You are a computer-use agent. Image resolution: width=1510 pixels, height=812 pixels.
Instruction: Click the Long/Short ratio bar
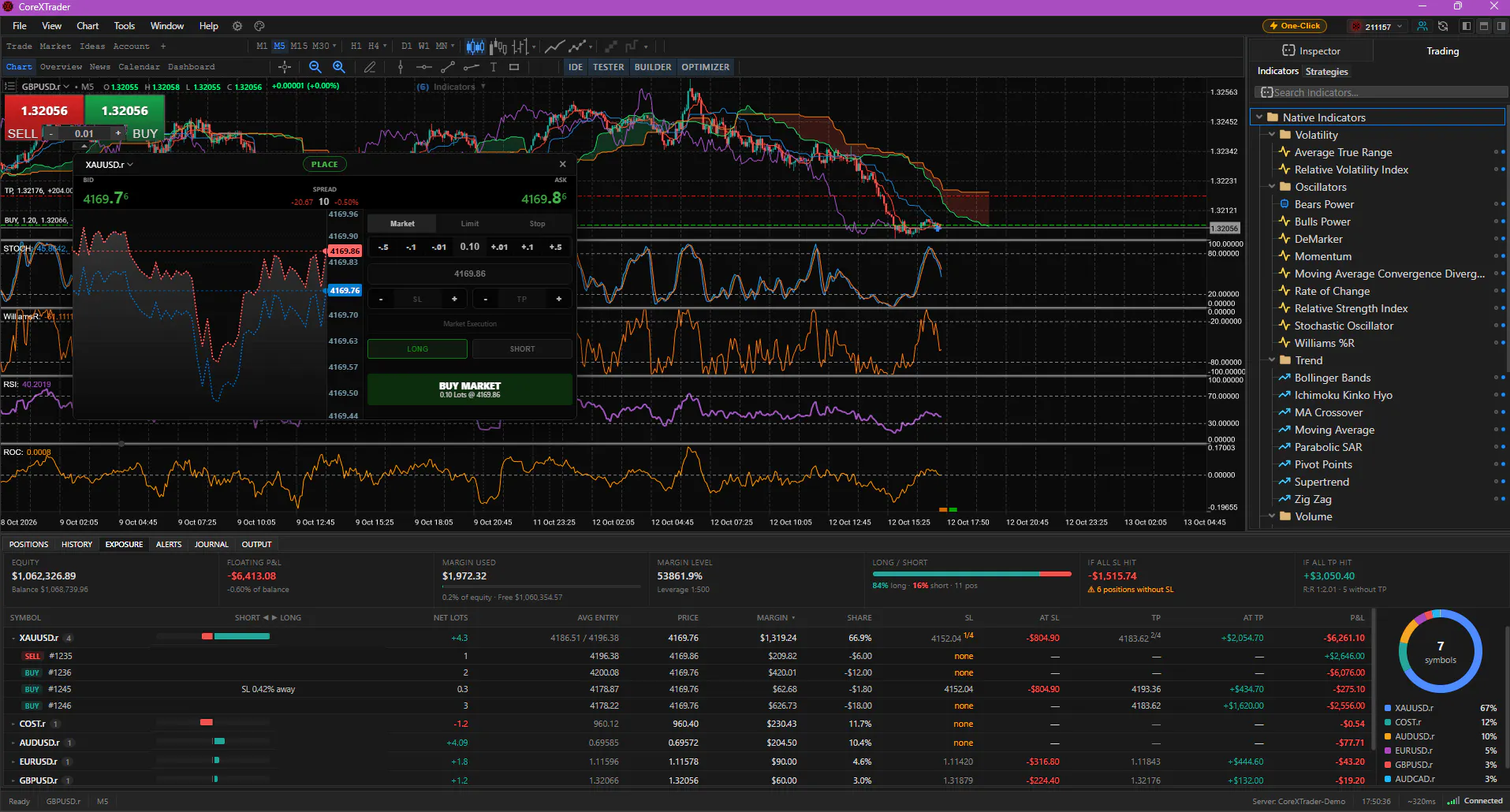(x=971, y=574)
